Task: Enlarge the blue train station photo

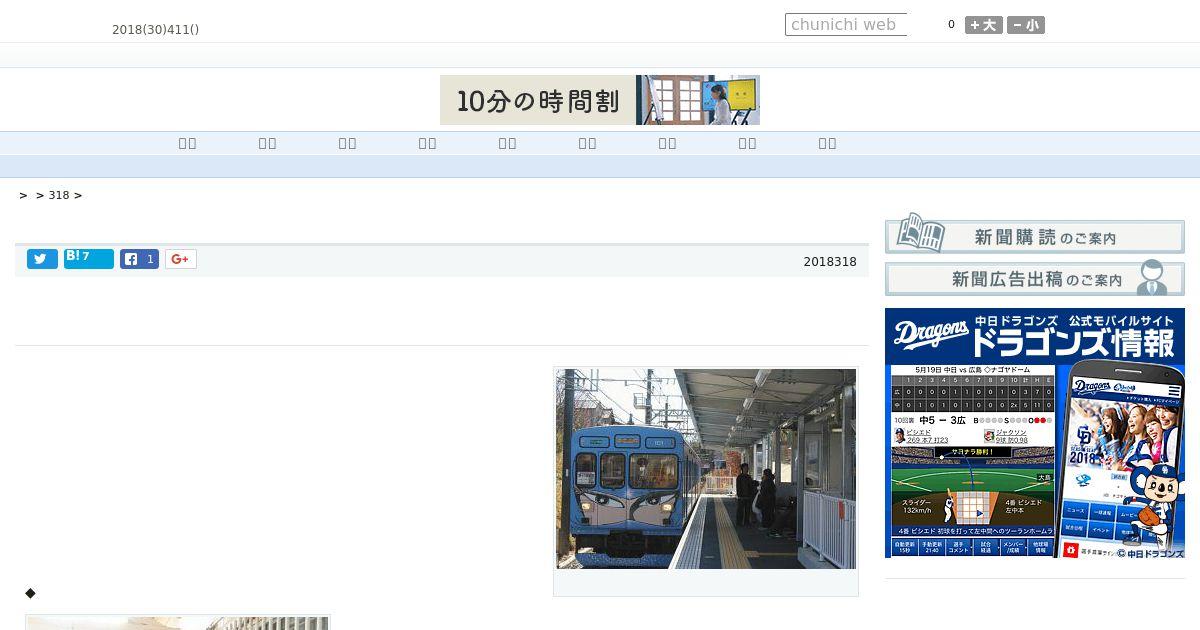Action: [706, 469]
